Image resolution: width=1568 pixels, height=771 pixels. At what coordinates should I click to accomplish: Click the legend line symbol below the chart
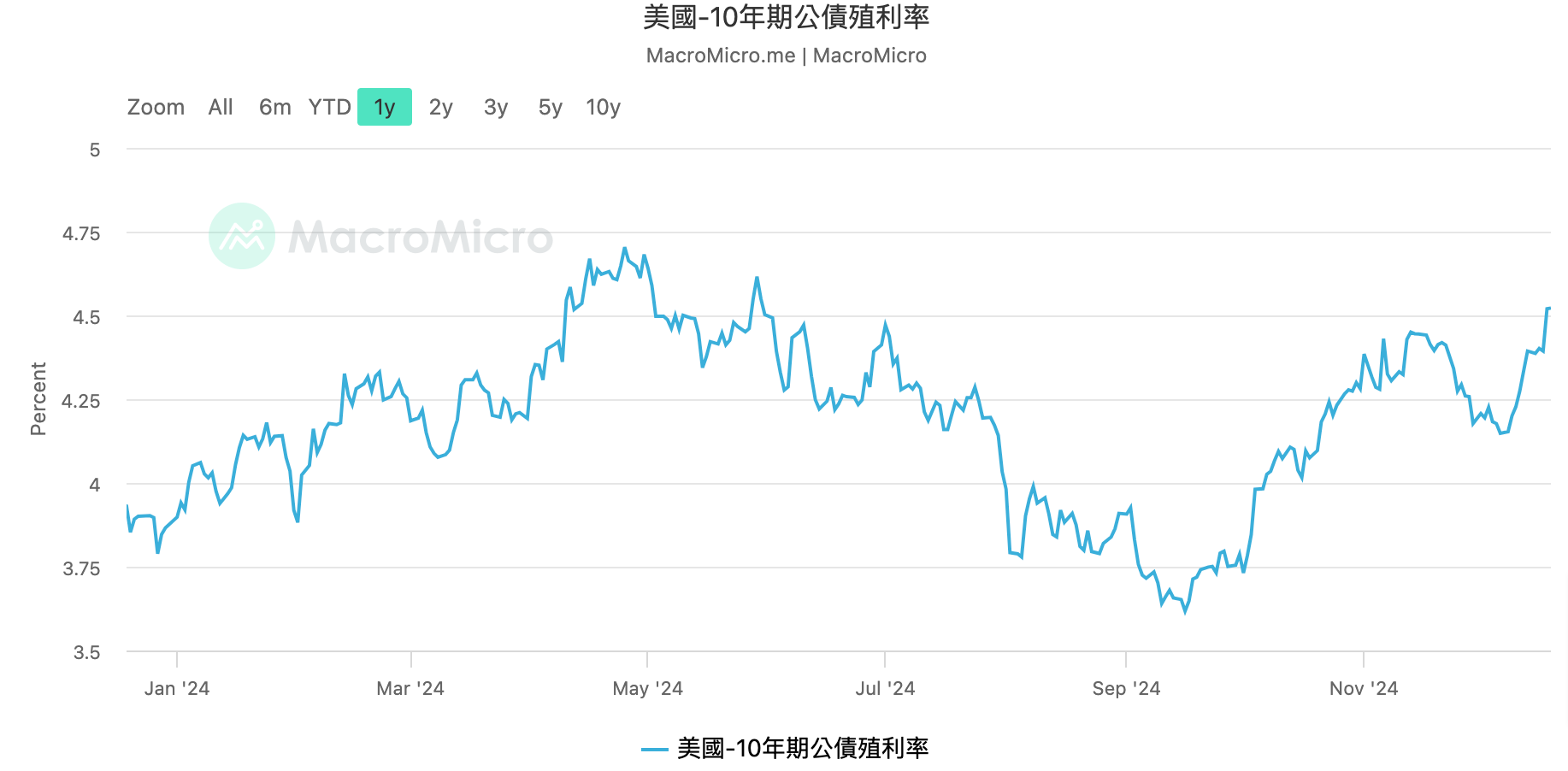[653, 747]
